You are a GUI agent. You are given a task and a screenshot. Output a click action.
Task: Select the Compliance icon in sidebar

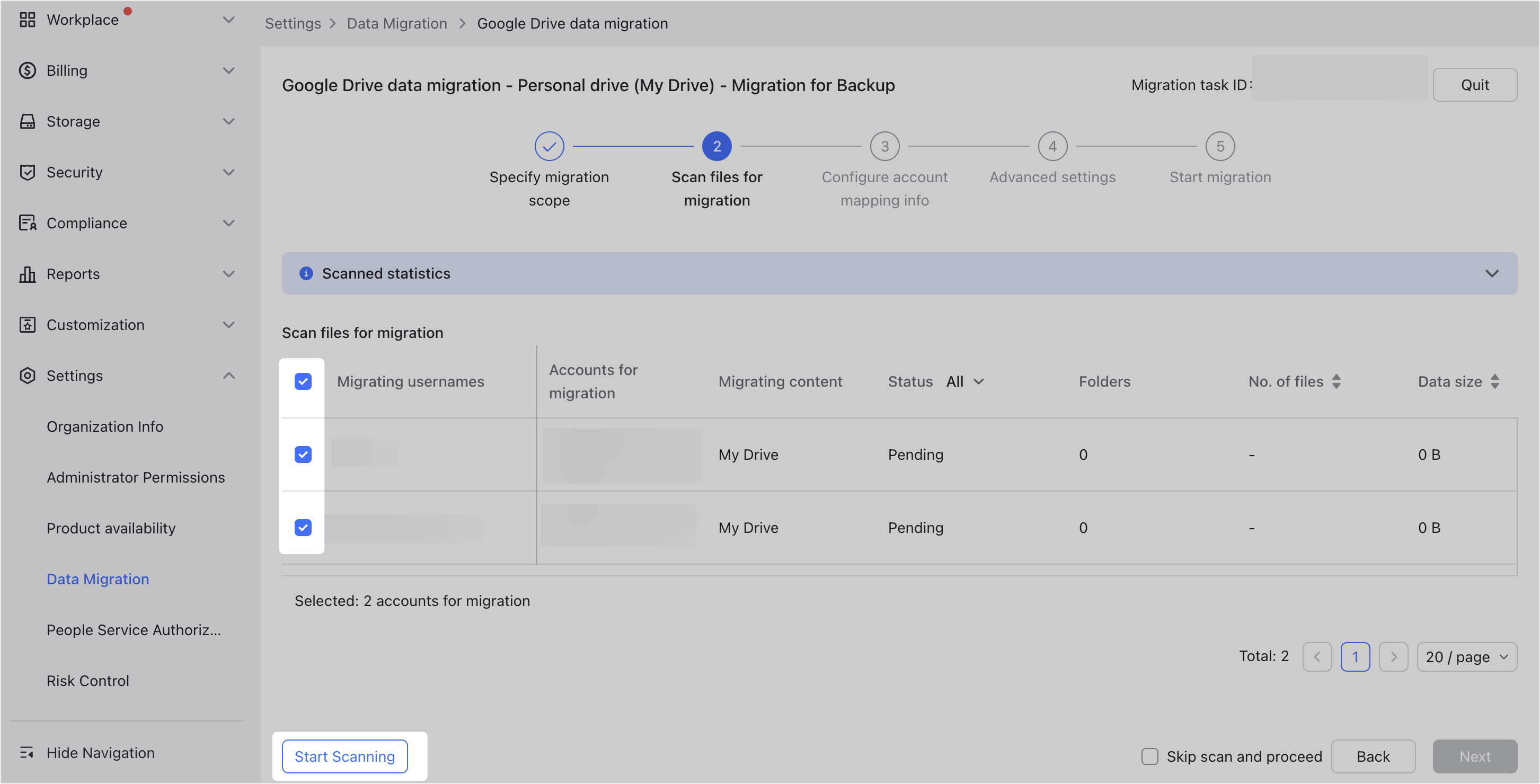click(28, 222)
